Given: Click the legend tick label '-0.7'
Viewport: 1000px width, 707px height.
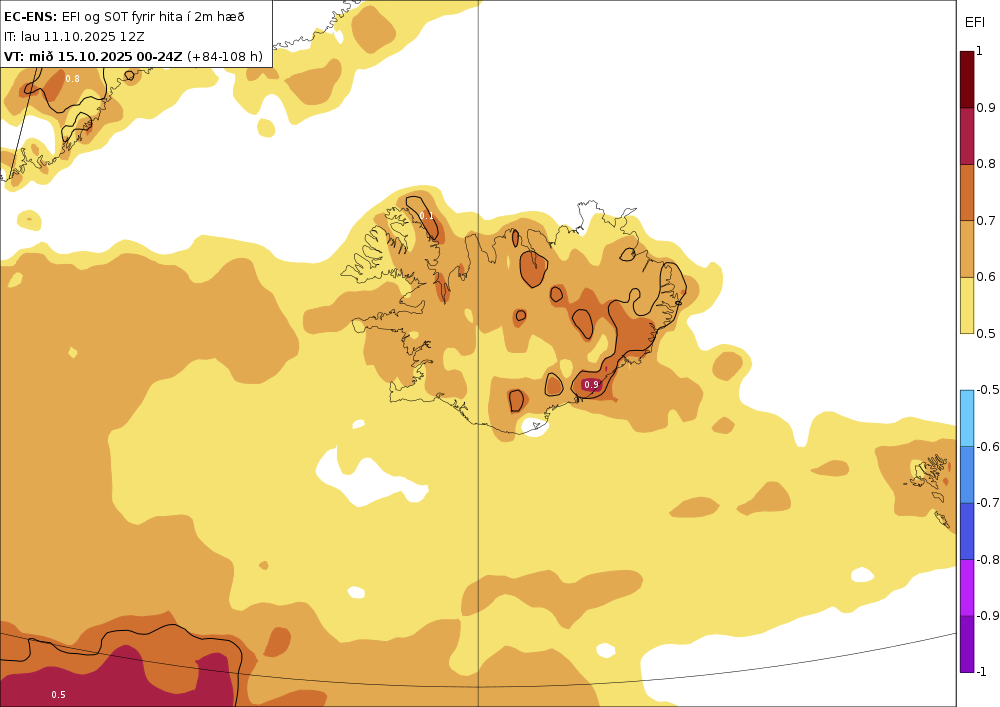Looking at the screenshot, I should coord(988,502).
